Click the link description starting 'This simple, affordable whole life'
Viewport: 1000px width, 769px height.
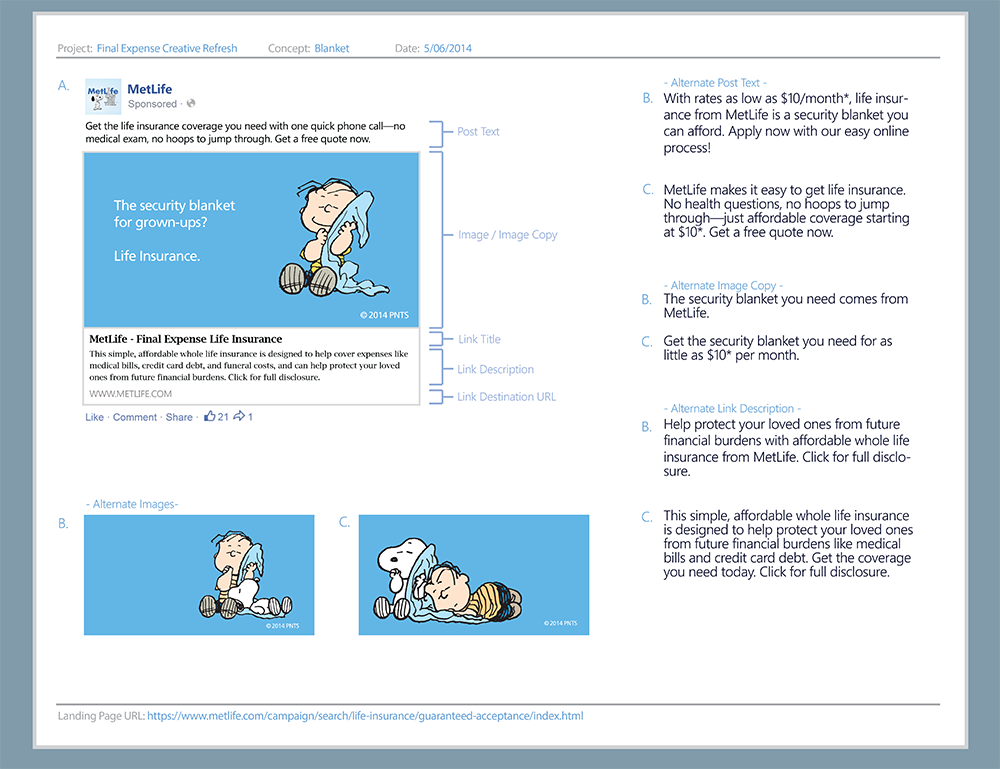click(x=249, y=365)
